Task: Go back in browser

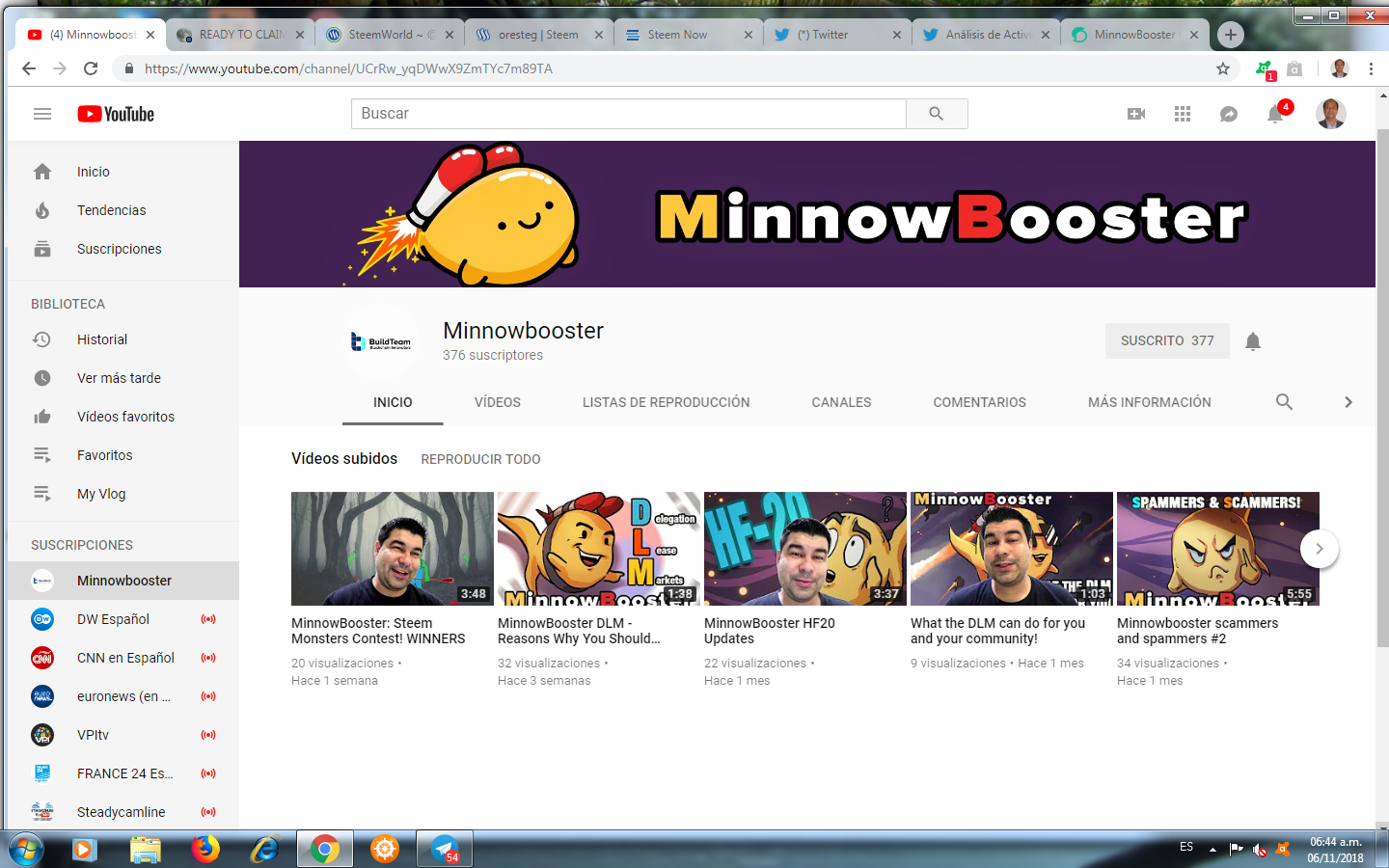Action: tap(29, 68)
